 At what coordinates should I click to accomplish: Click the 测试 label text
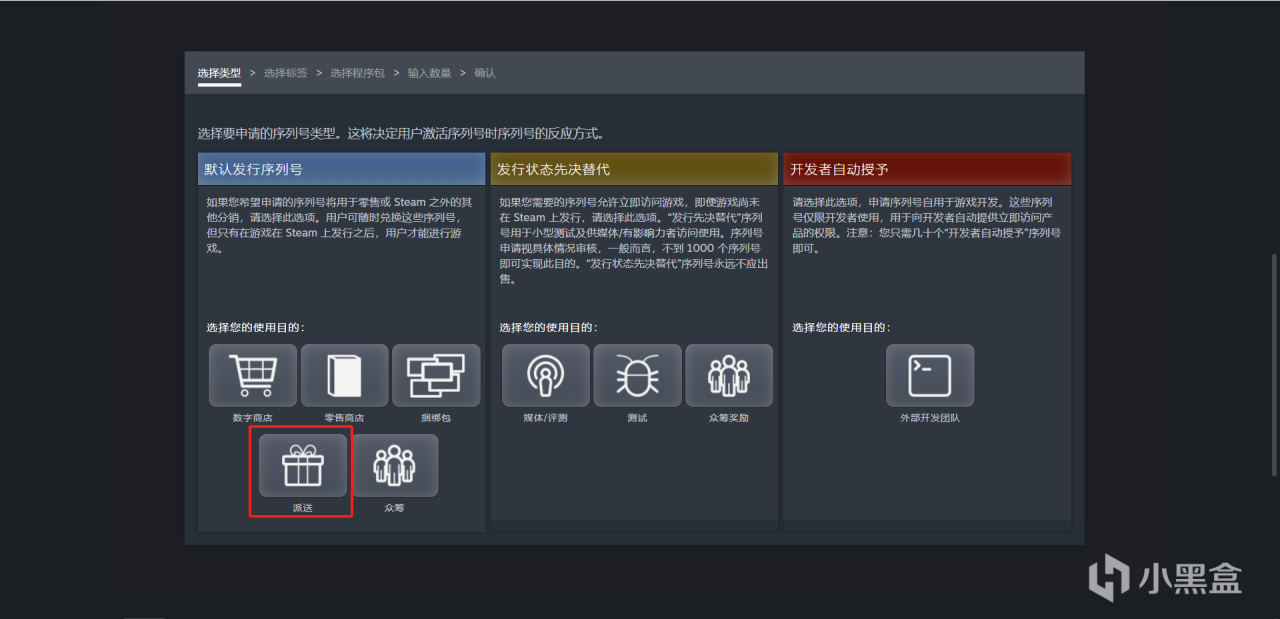pyautogui.click(x=637, y=418)
